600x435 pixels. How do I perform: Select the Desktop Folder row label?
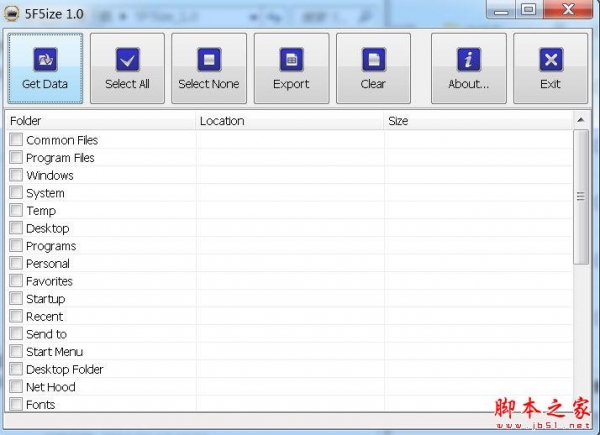click(65, 370)
